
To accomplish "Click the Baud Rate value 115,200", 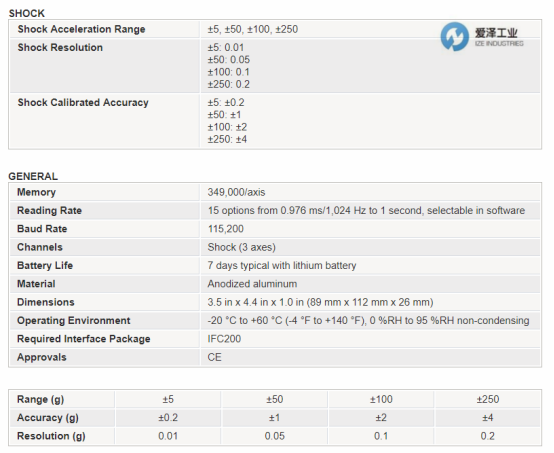I will click(226, 229).
